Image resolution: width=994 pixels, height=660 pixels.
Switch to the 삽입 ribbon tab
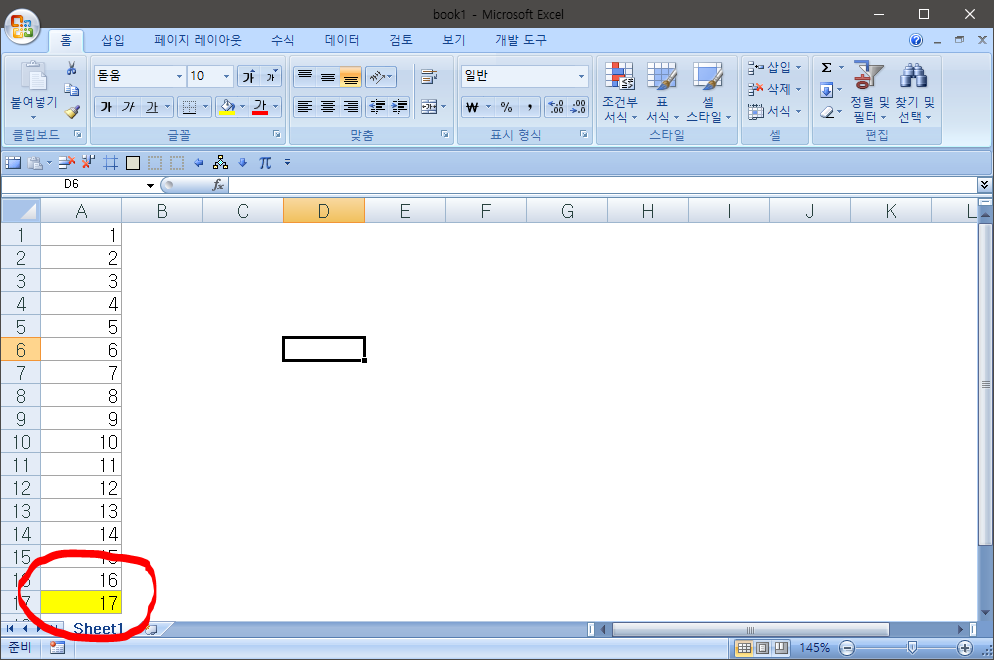[113, 41]
